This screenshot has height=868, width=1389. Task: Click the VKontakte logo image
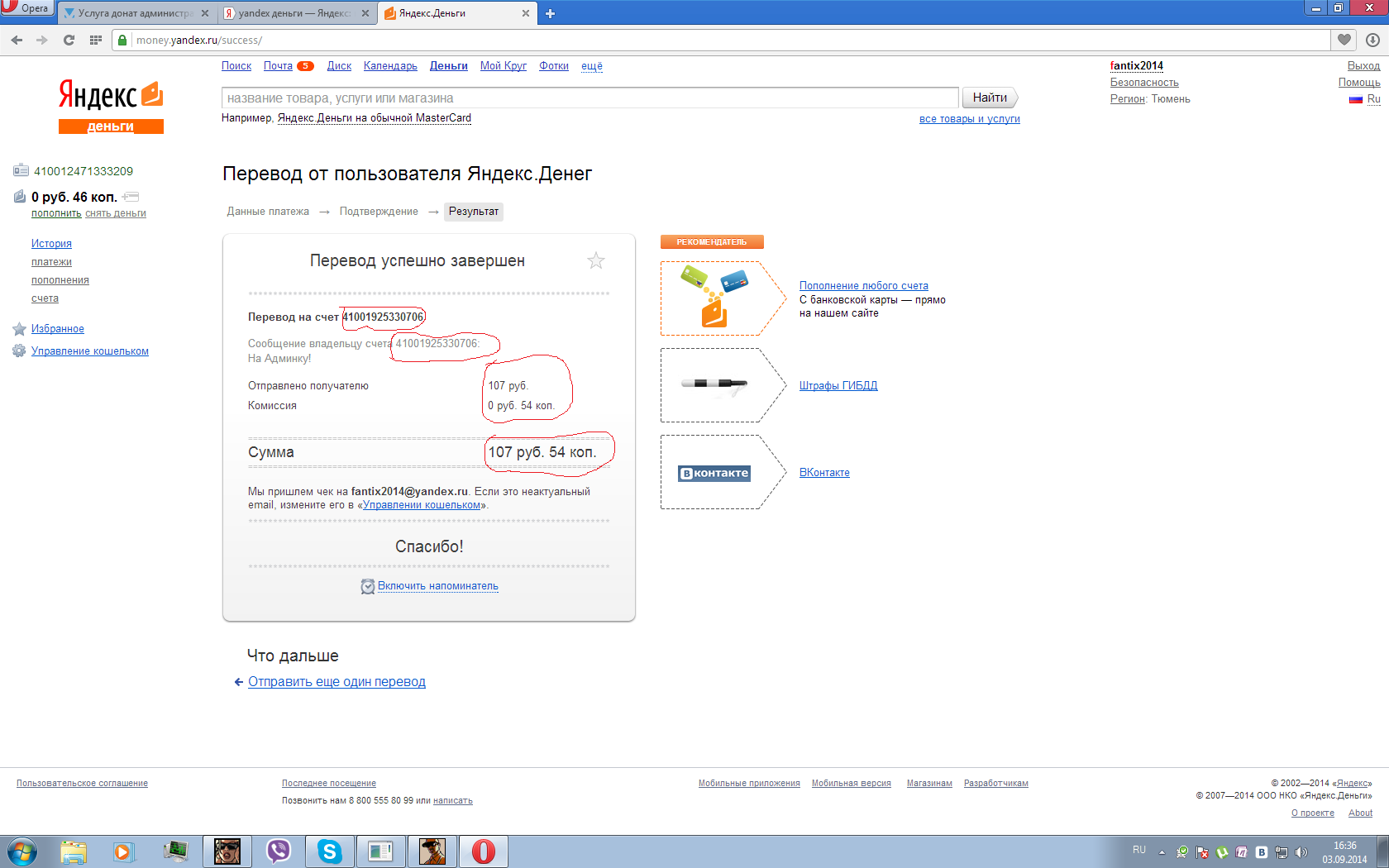click(714, 473)
